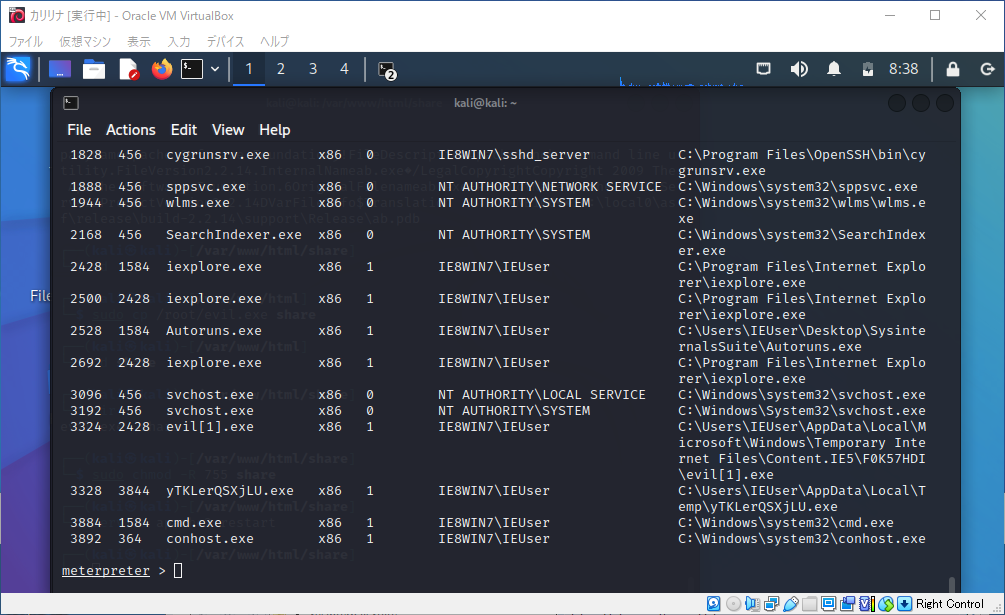Click VirtualBox CPU virtualization status icon
The width and height of the screenshot is (1005, 615).
pos(867,603)
